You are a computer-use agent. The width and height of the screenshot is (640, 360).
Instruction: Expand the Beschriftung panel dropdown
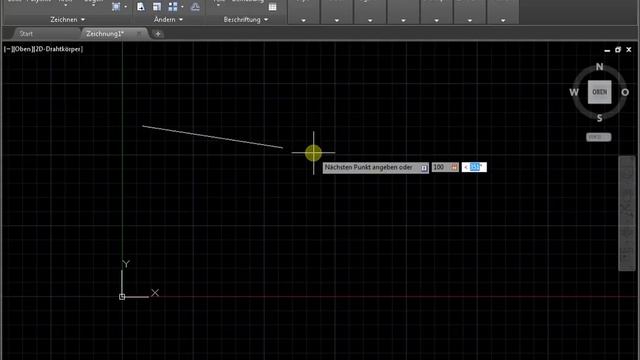coord(246,20)
